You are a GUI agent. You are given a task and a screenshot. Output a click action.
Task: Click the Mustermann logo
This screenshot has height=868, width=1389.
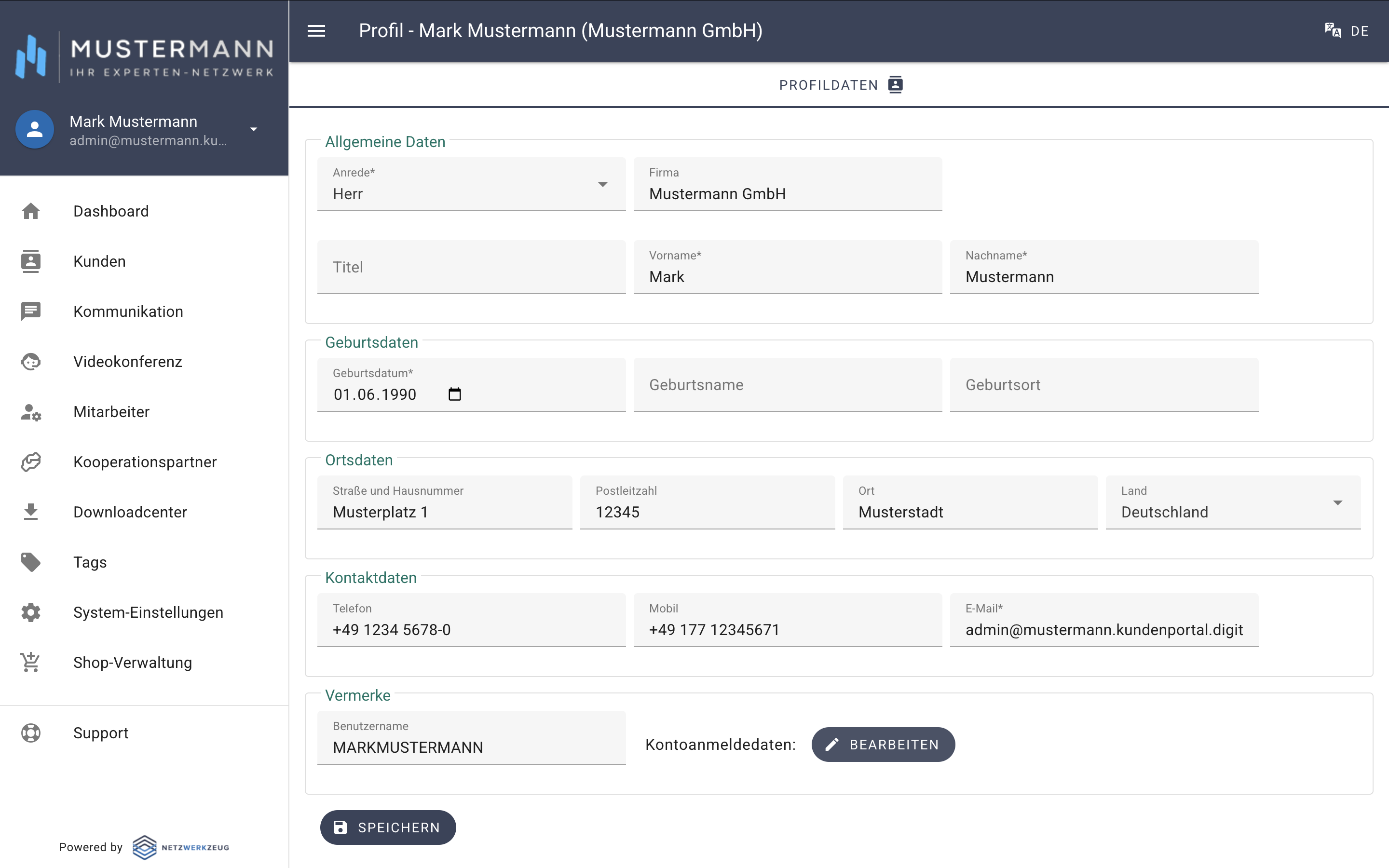(x=144, y=57)
